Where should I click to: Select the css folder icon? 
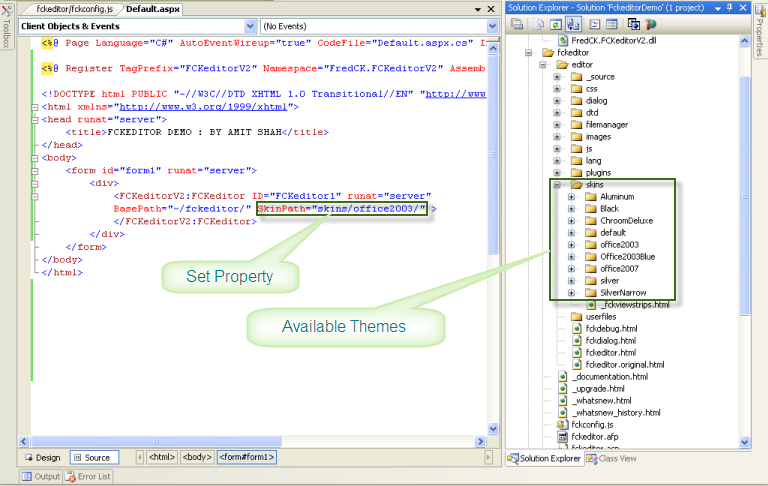577,89
